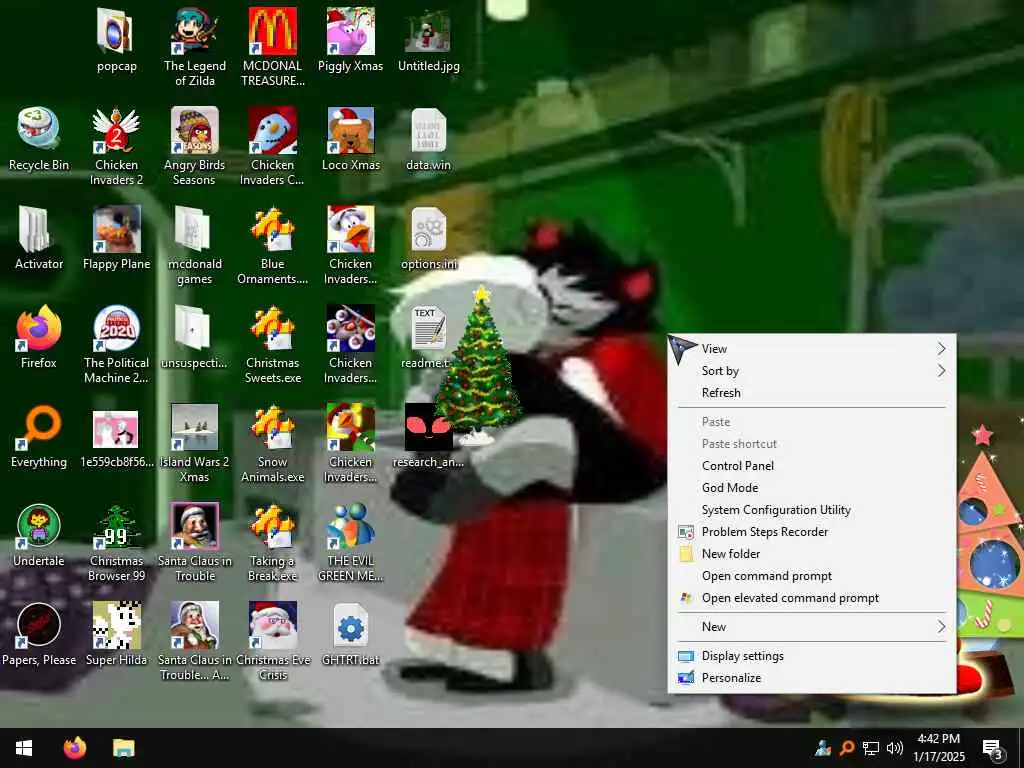Open File Explorer from taskbar
1024x768 pixels.
(123, 748)
